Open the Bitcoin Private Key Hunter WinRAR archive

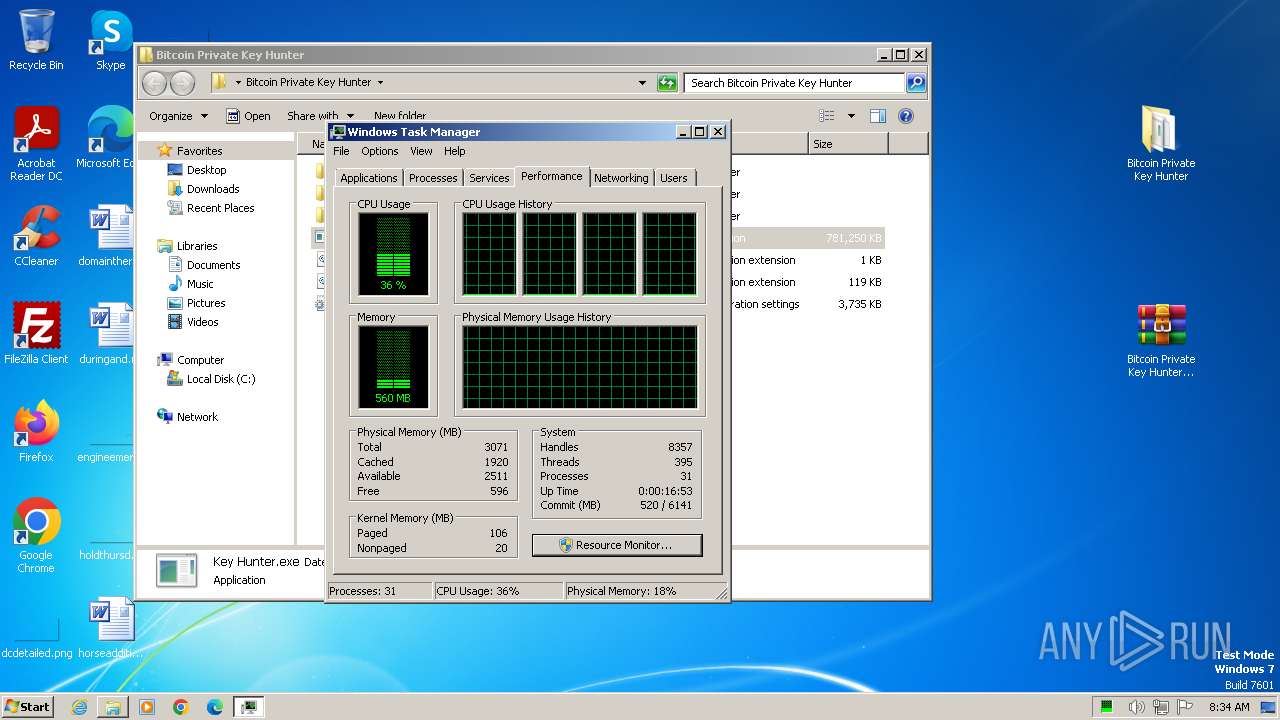(1161, 340)
